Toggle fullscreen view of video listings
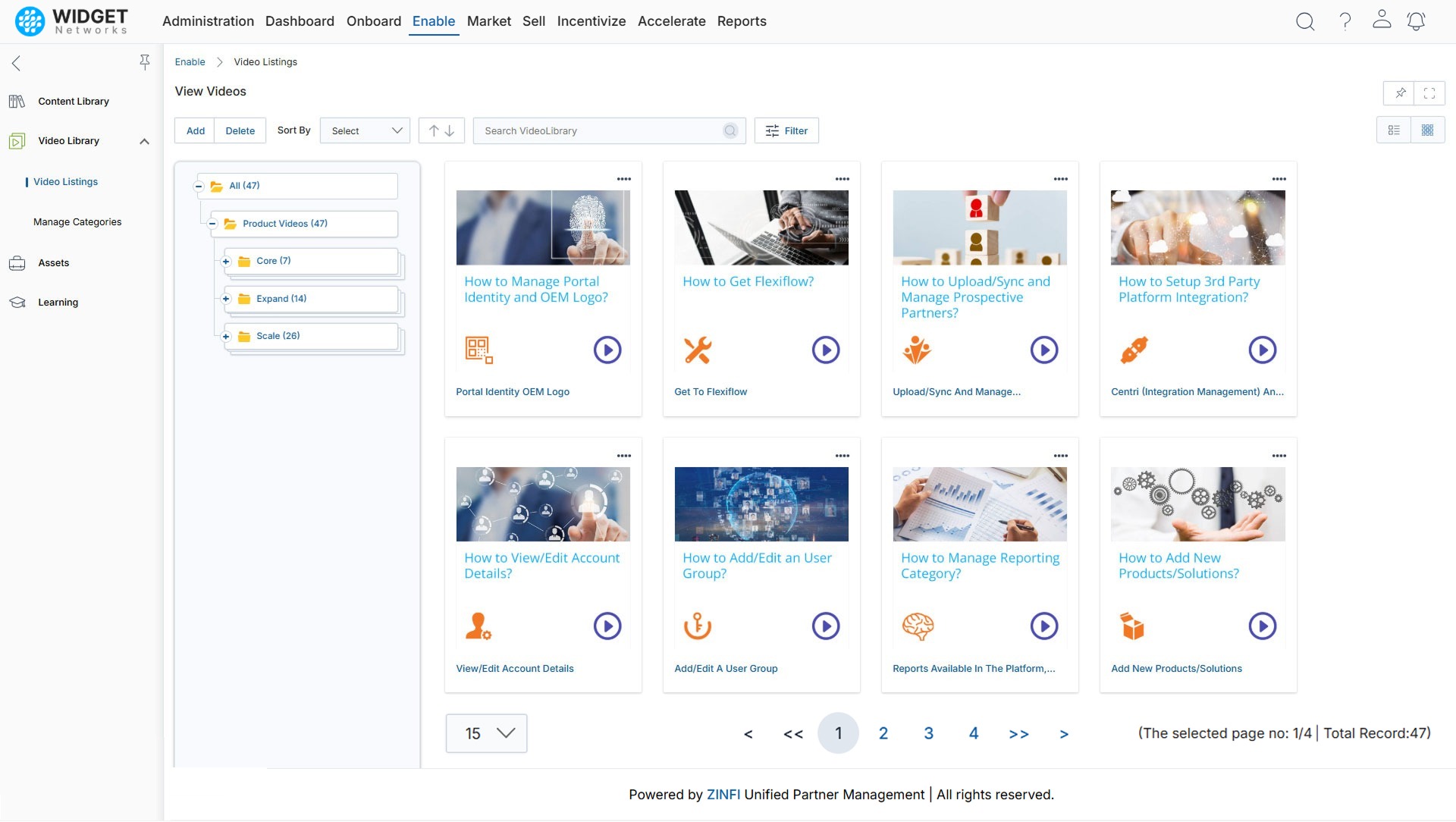 [x=1430, y=93]
